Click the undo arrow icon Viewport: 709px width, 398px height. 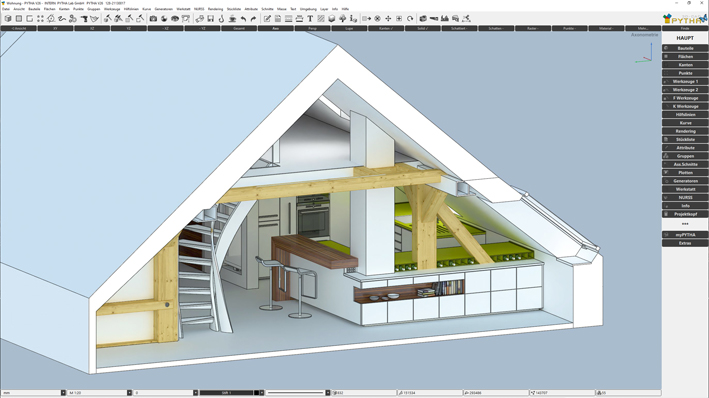pos(243,19)
